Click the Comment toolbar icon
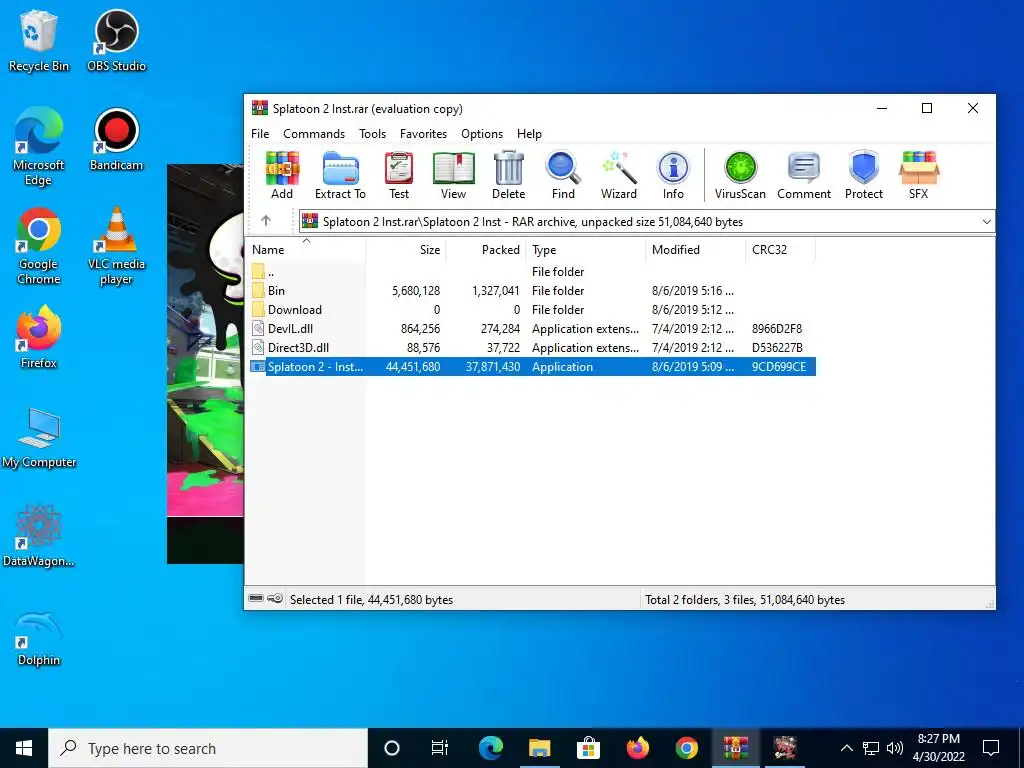 coord(804,175)
